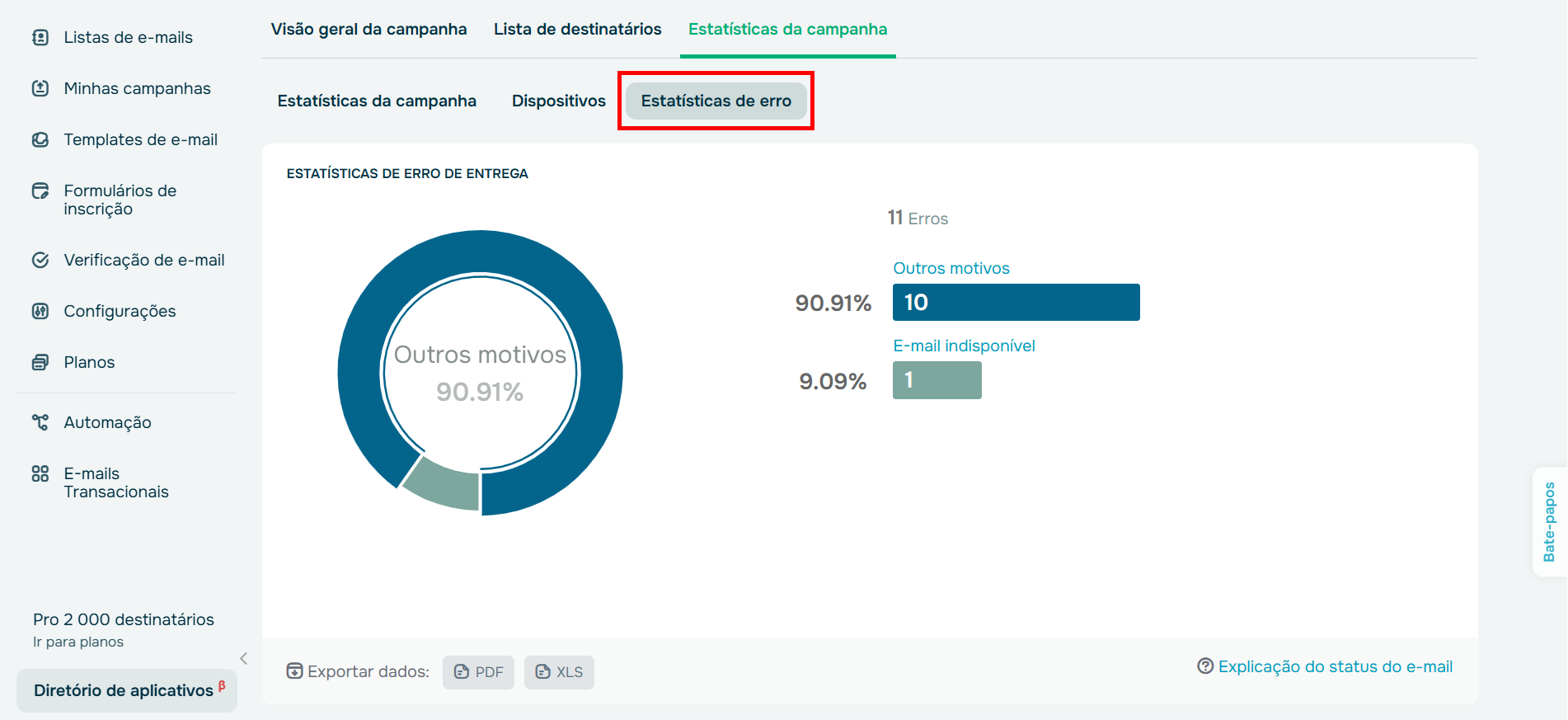Click the Minhas campanhas sidebar icon

pyautogui.click(x=40, y=88)
